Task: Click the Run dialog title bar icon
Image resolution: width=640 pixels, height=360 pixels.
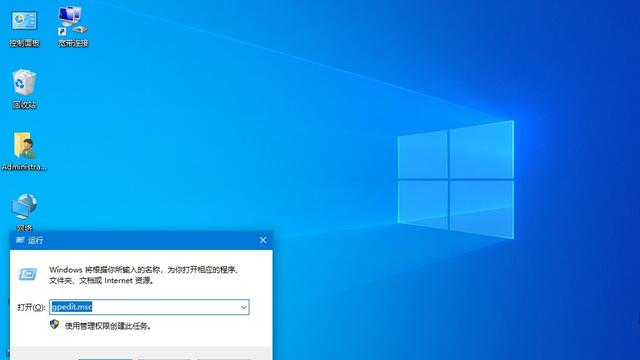Action: tap(20, 240)
